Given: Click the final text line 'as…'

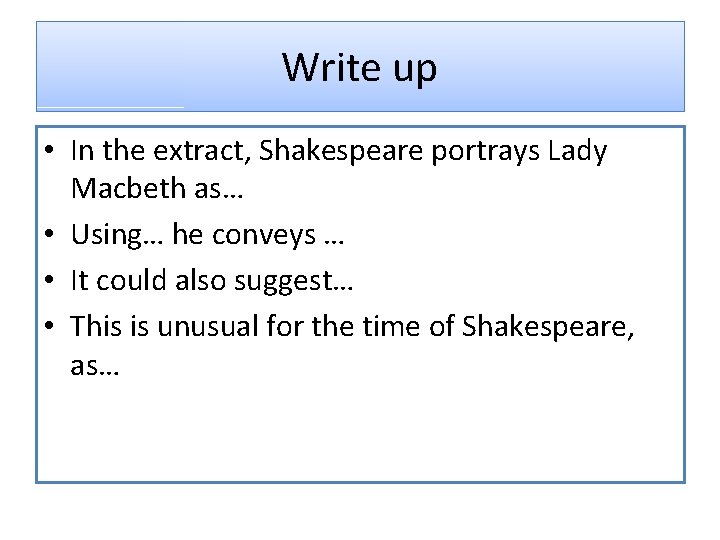Looking at the screenshot, I should coord(95,367).
